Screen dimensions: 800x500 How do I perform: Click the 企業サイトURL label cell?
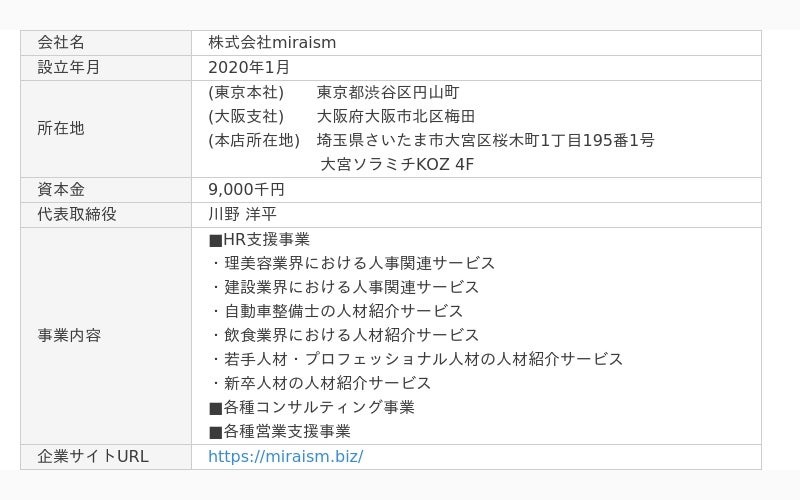pyautogui.click(x=106, y=457)
